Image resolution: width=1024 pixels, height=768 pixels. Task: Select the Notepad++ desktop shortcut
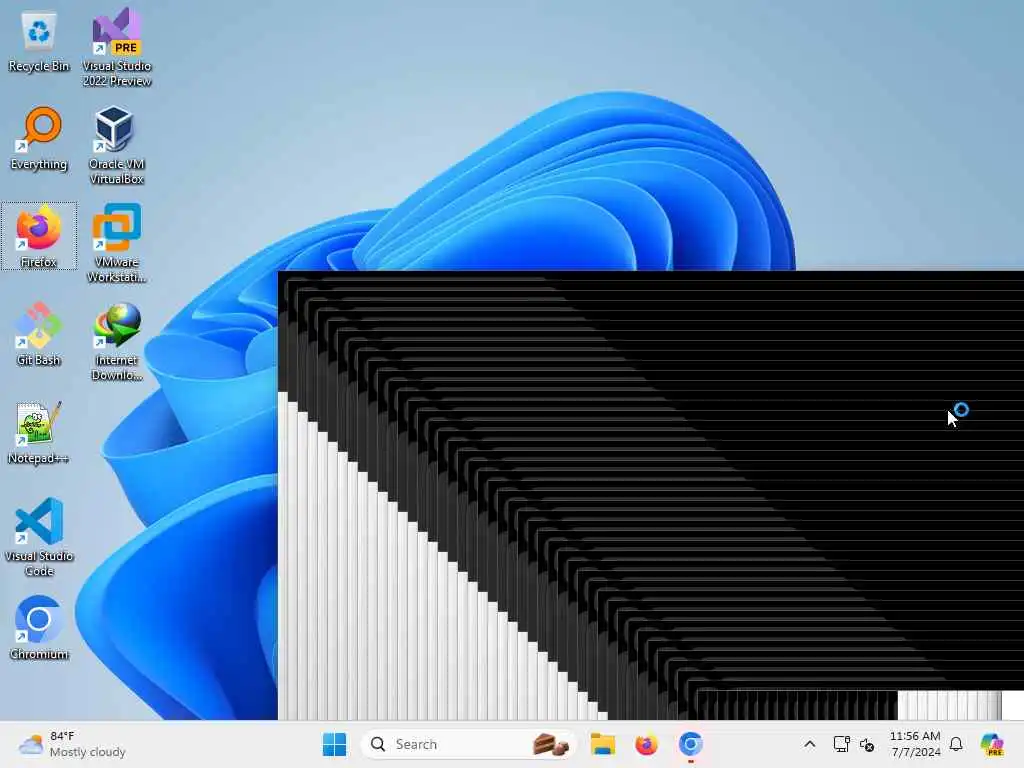pos(39,432)
